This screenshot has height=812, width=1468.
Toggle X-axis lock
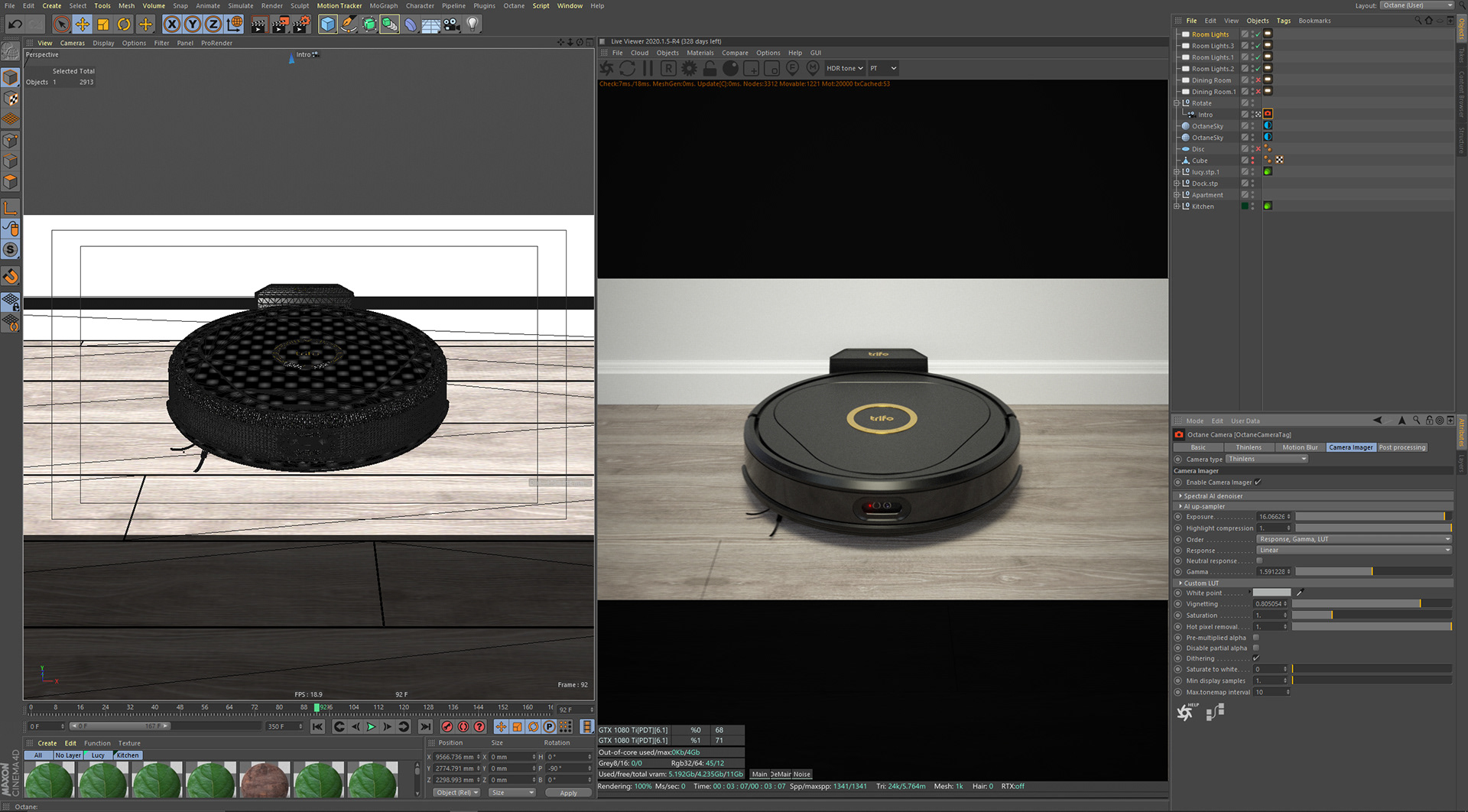172,24
